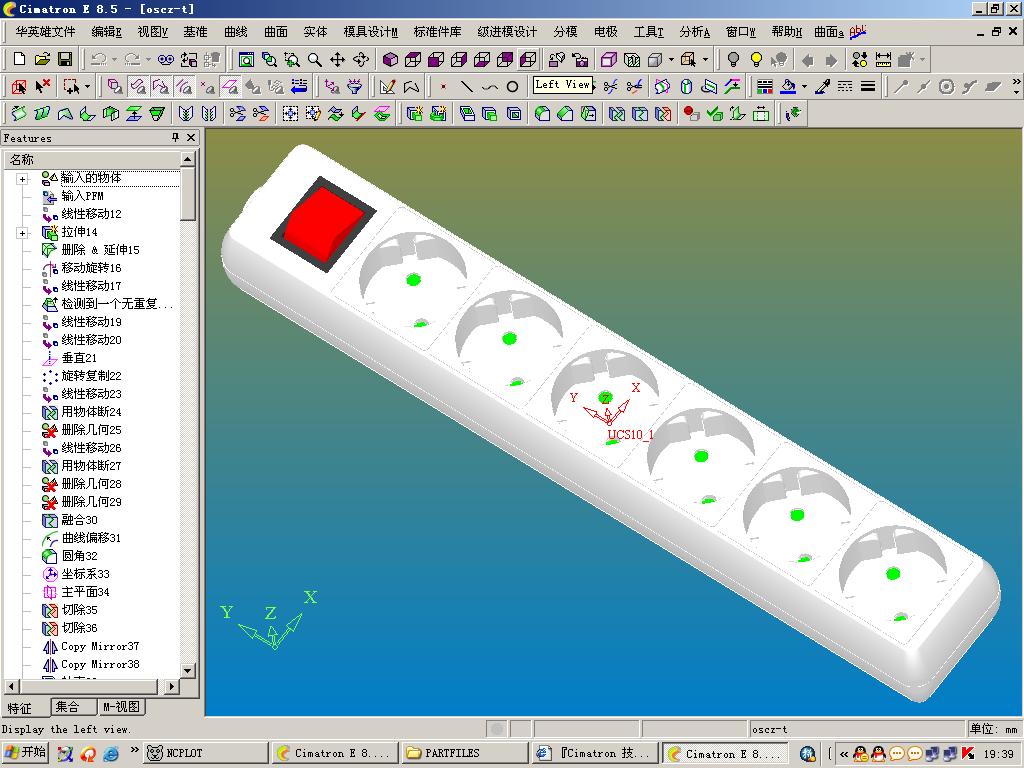Pin the Features panel with pushpin
This screenshot has width=1024, height=768.
tap(175, 137)
